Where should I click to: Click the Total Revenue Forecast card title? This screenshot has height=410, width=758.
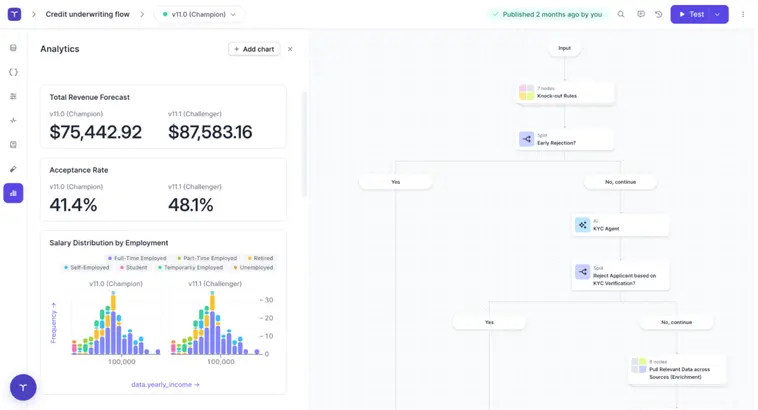[x=89, y=97]
